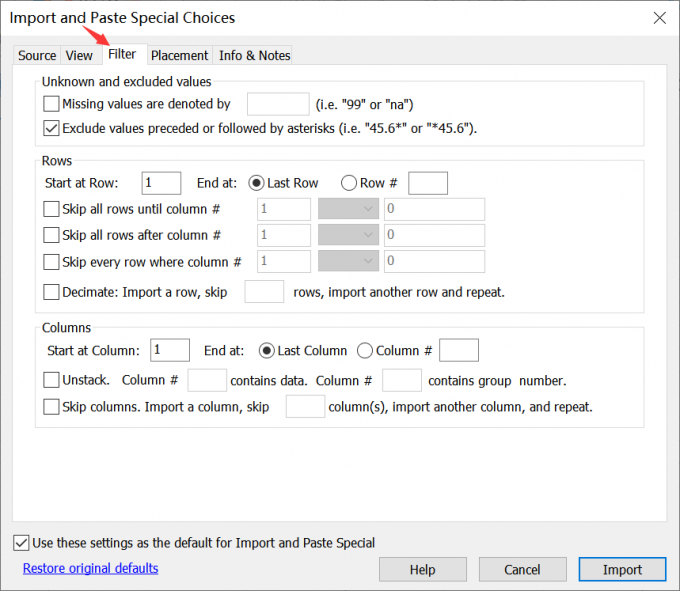This screenshot has height=591, width=680.
Task: Select the 'Last Row' radio button
Action: pyautogui.click(x=256, y=183)
